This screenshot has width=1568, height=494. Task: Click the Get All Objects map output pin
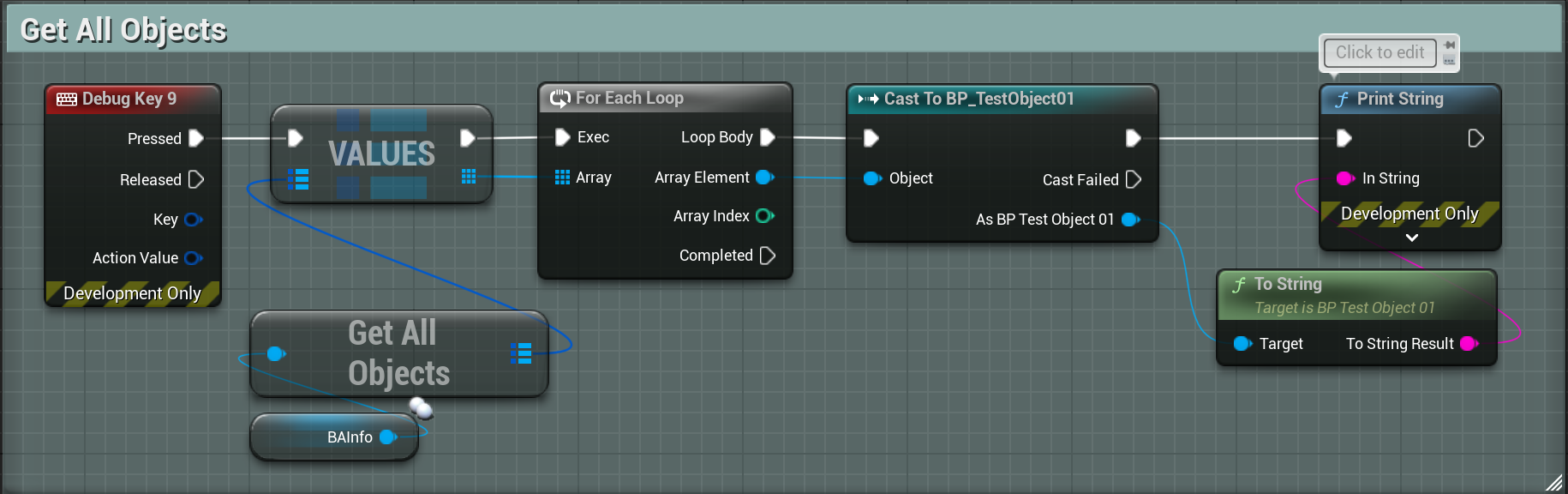521,353
